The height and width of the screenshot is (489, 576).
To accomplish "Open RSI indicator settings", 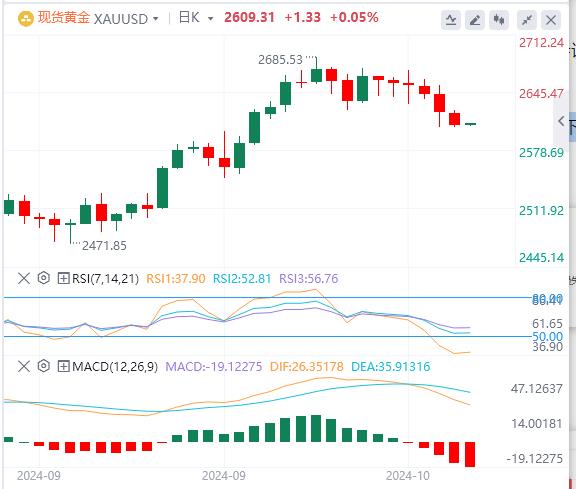I will pyautogui.click(x=44, y=278).
